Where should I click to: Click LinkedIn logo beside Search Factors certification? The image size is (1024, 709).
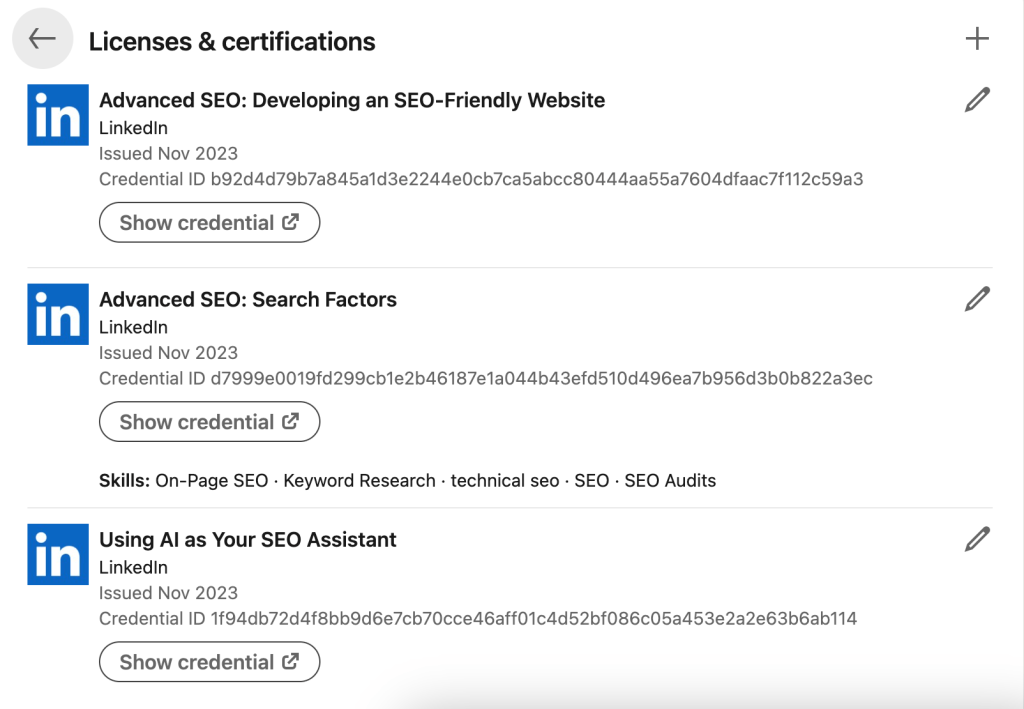point(58,314)
